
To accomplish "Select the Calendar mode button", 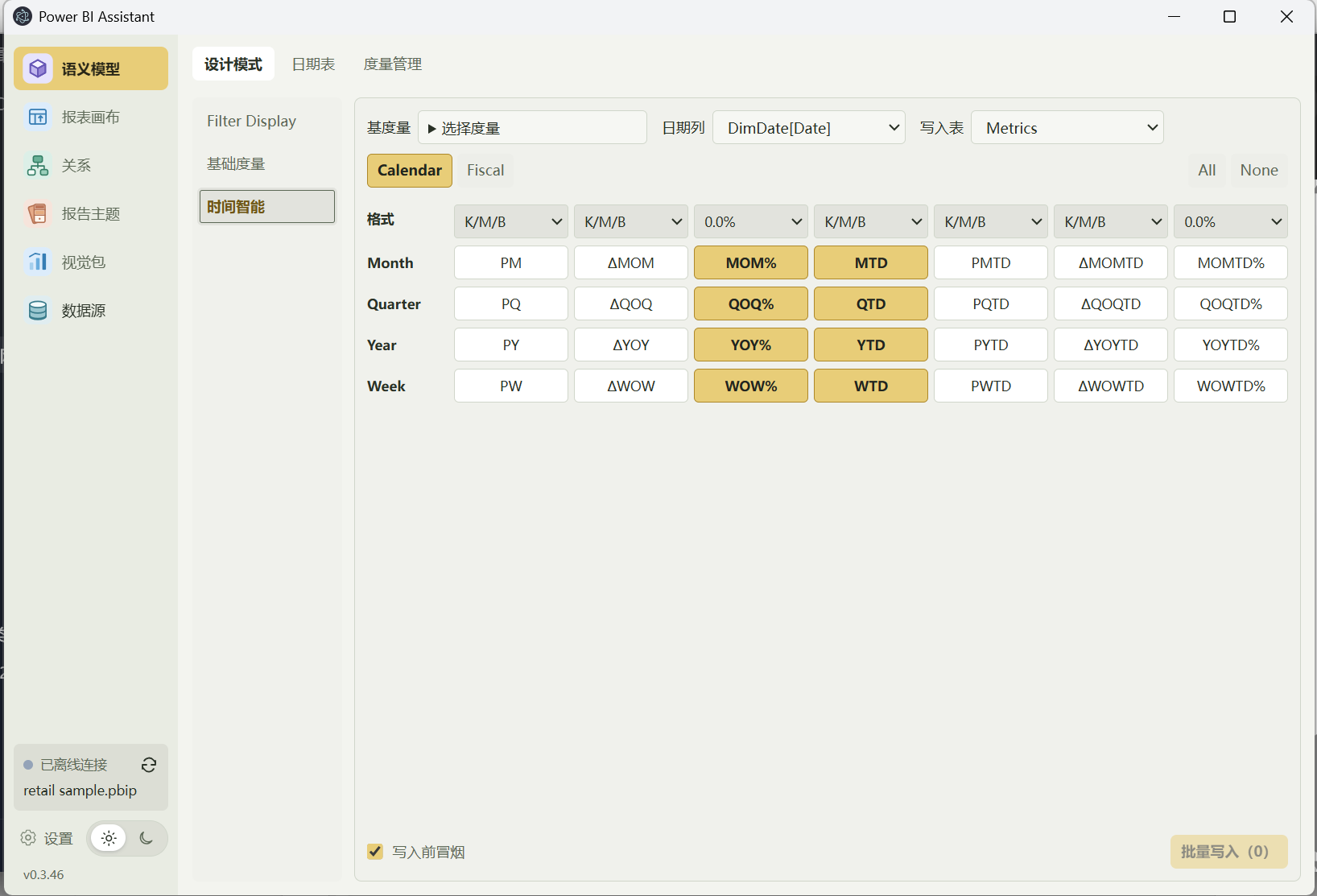I will coord(410,170).
